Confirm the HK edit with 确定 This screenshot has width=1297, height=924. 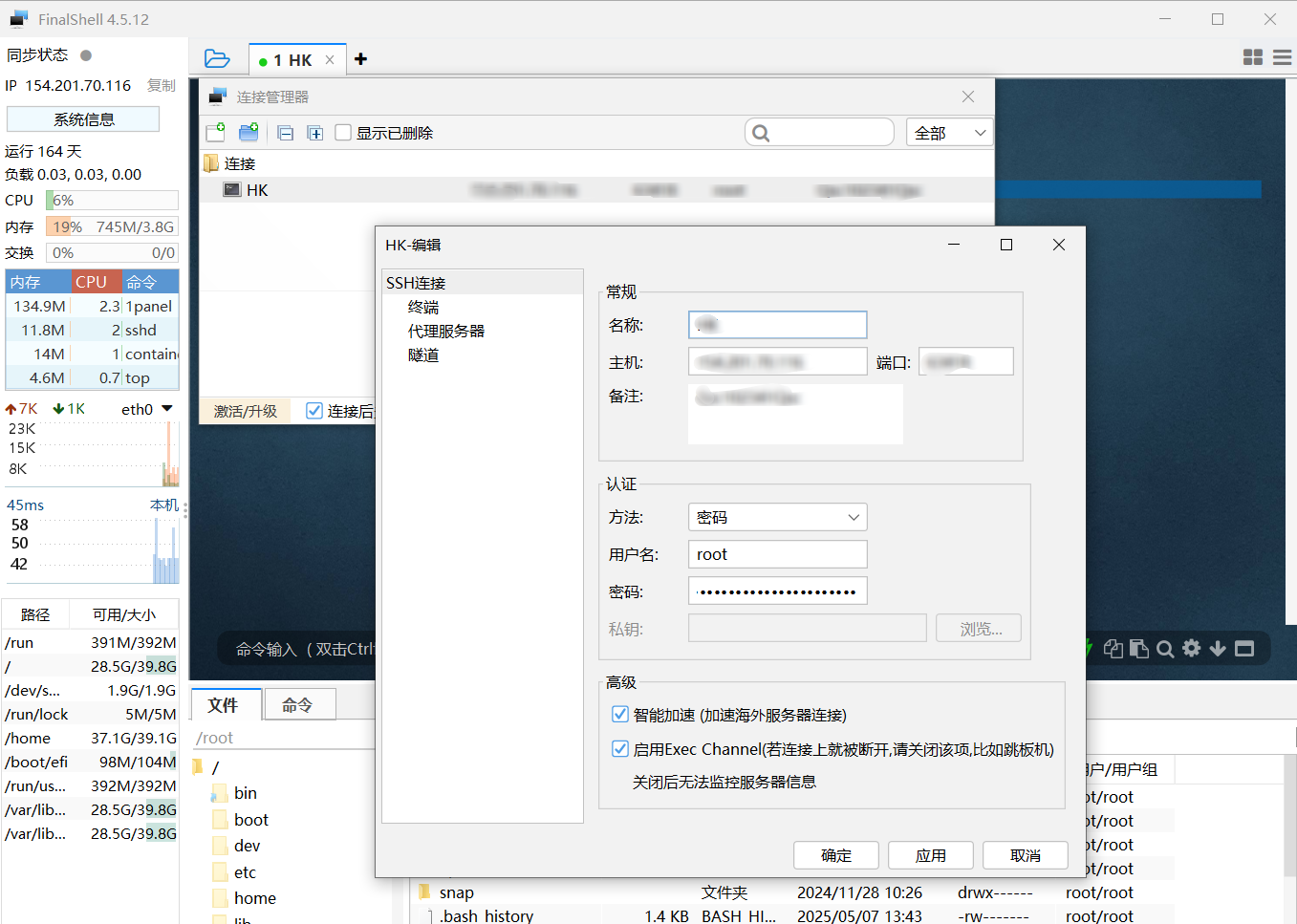(835, 855)
